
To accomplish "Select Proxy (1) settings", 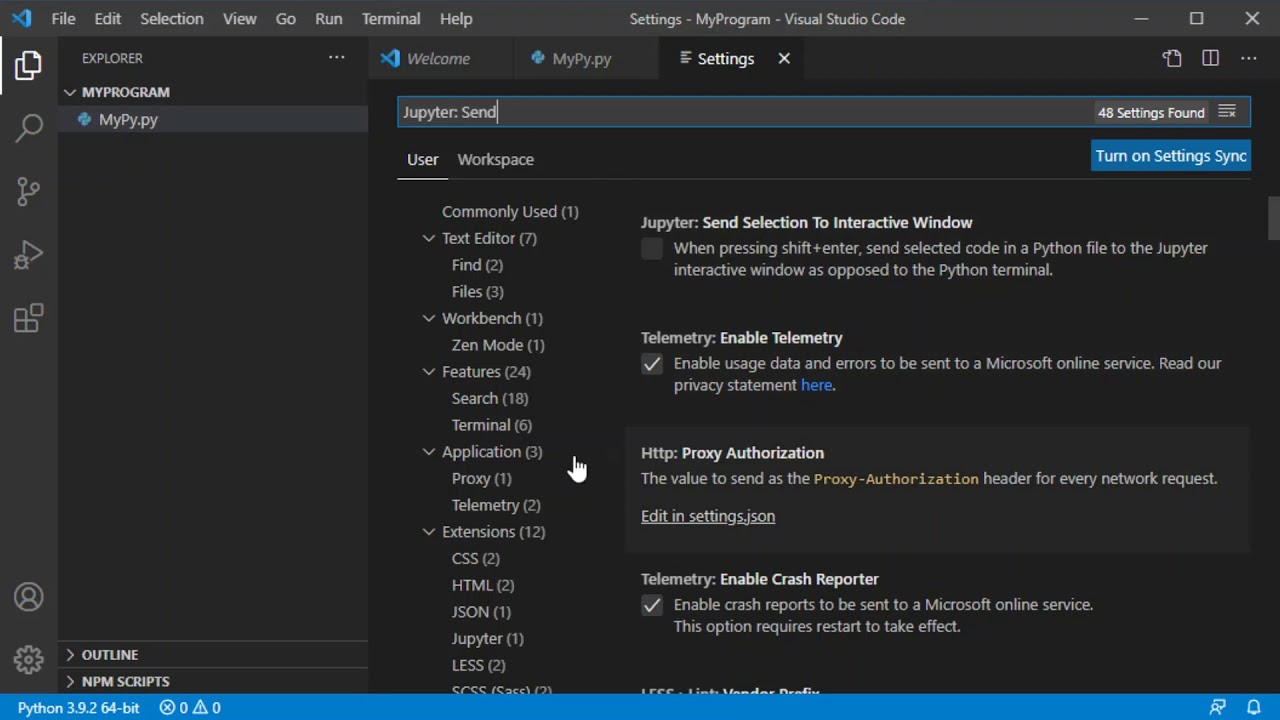I will 481,479.
